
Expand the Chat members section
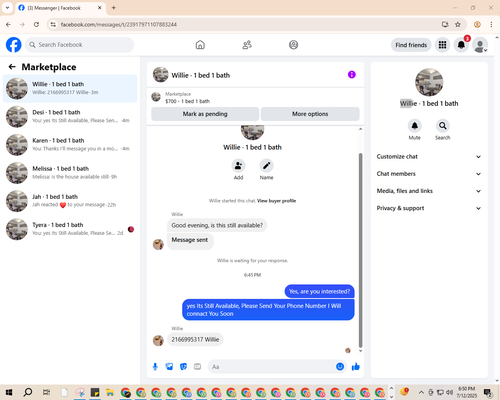(x=429, y=174)
